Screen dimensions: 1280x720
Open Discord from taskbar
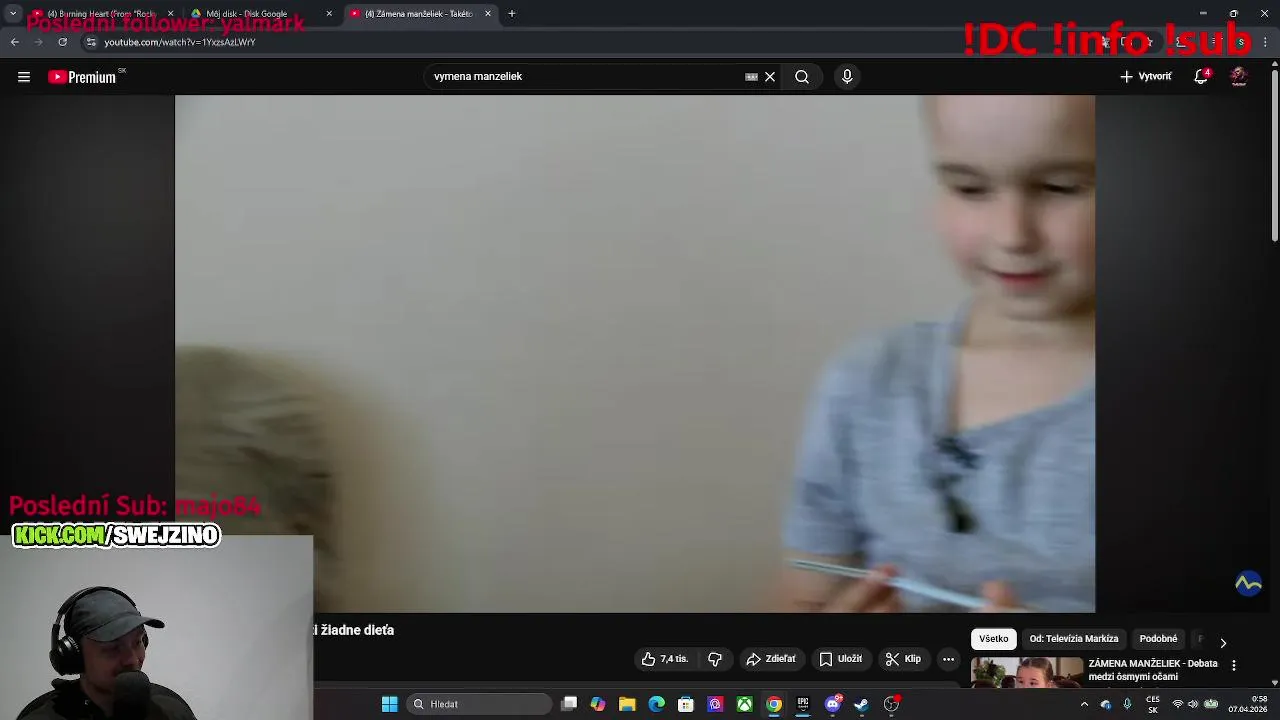833,704
